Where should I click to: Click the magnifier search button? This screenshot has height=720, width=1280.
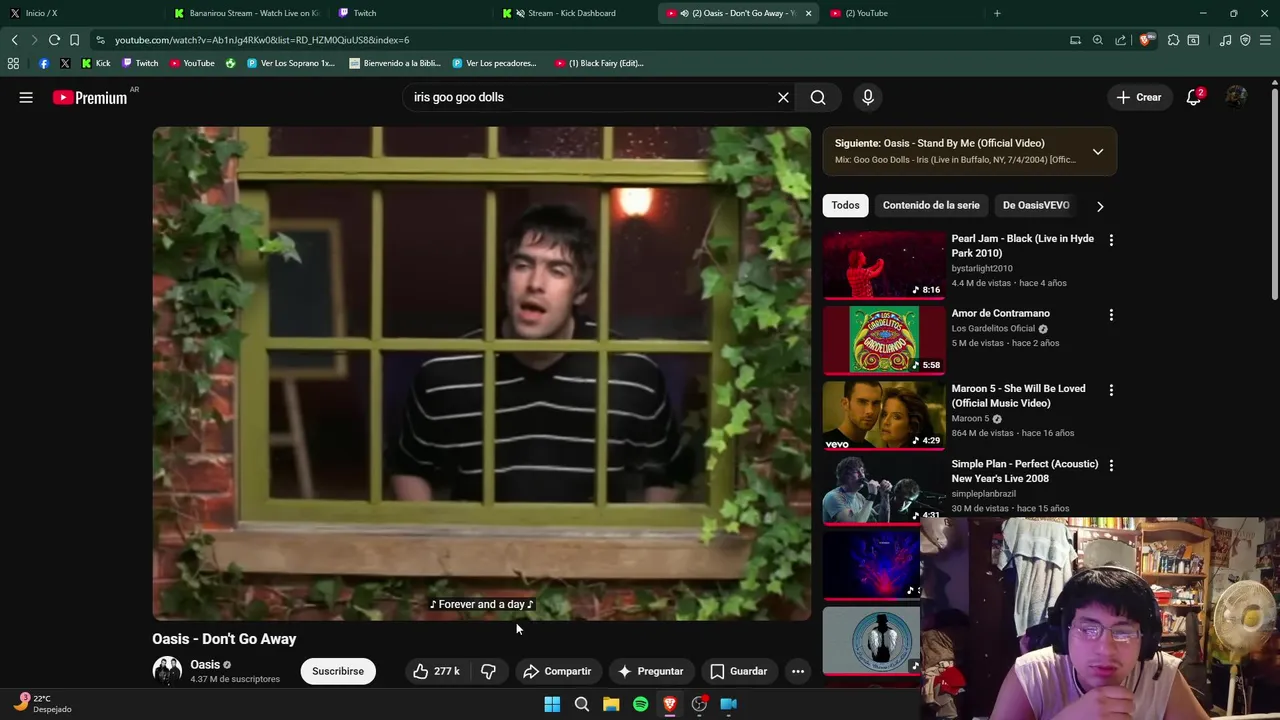[818, 97]
